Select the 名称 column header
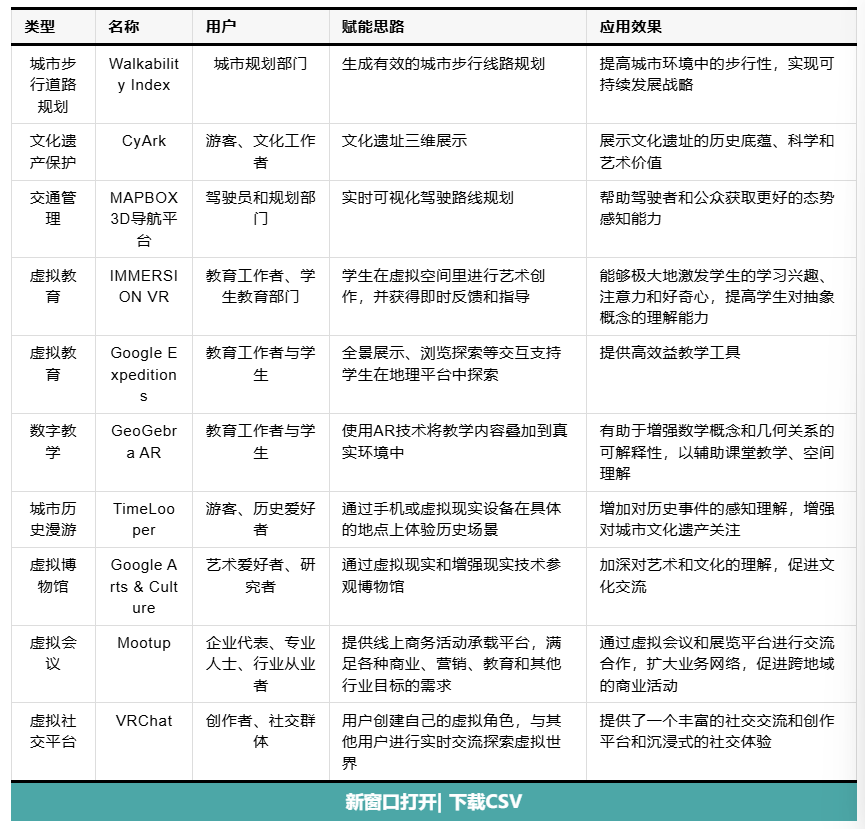 [x=124, y=26]
